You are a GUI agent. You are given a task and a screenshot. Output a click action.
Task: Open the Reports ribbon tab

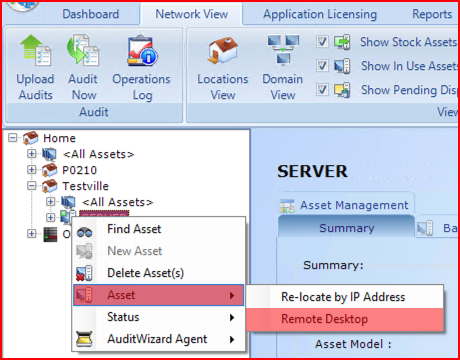432,14
